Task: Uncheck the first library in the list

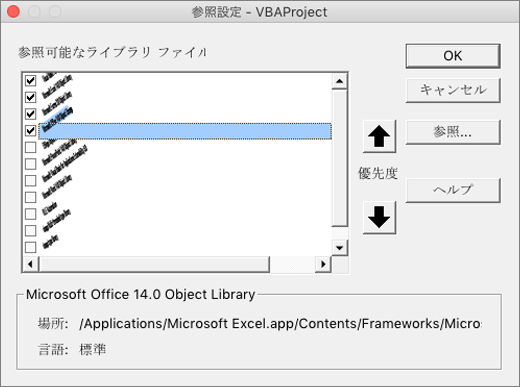Action: coord(30,80)
